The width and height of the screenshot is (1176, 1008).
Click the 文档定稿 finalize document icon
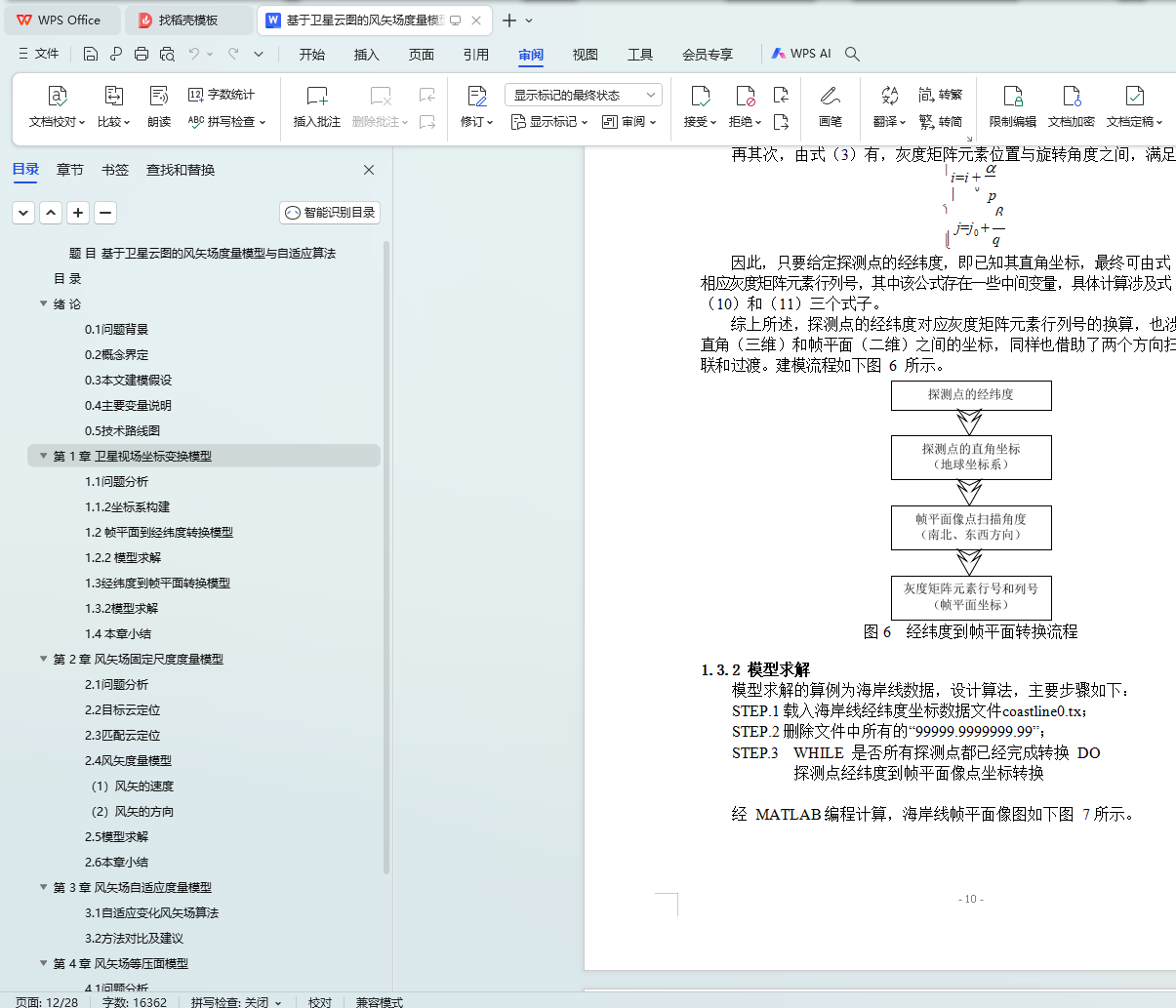[1134, 97]
